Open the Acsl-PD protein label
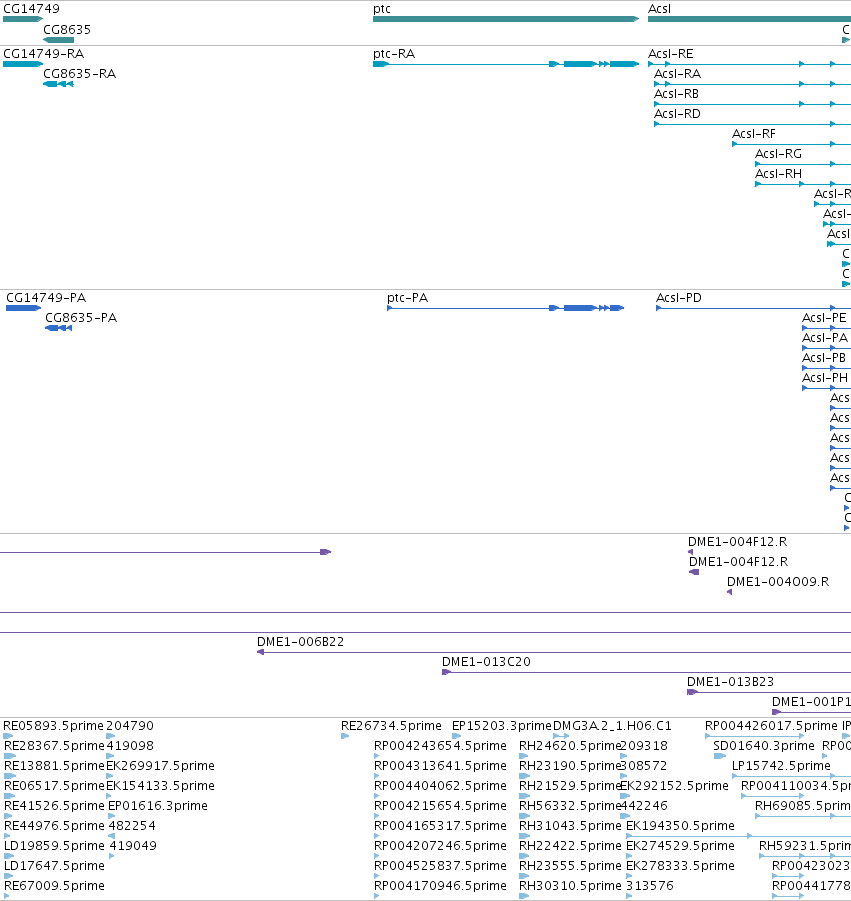This screenshot has height=901, width=851. [x=679, y=298]
